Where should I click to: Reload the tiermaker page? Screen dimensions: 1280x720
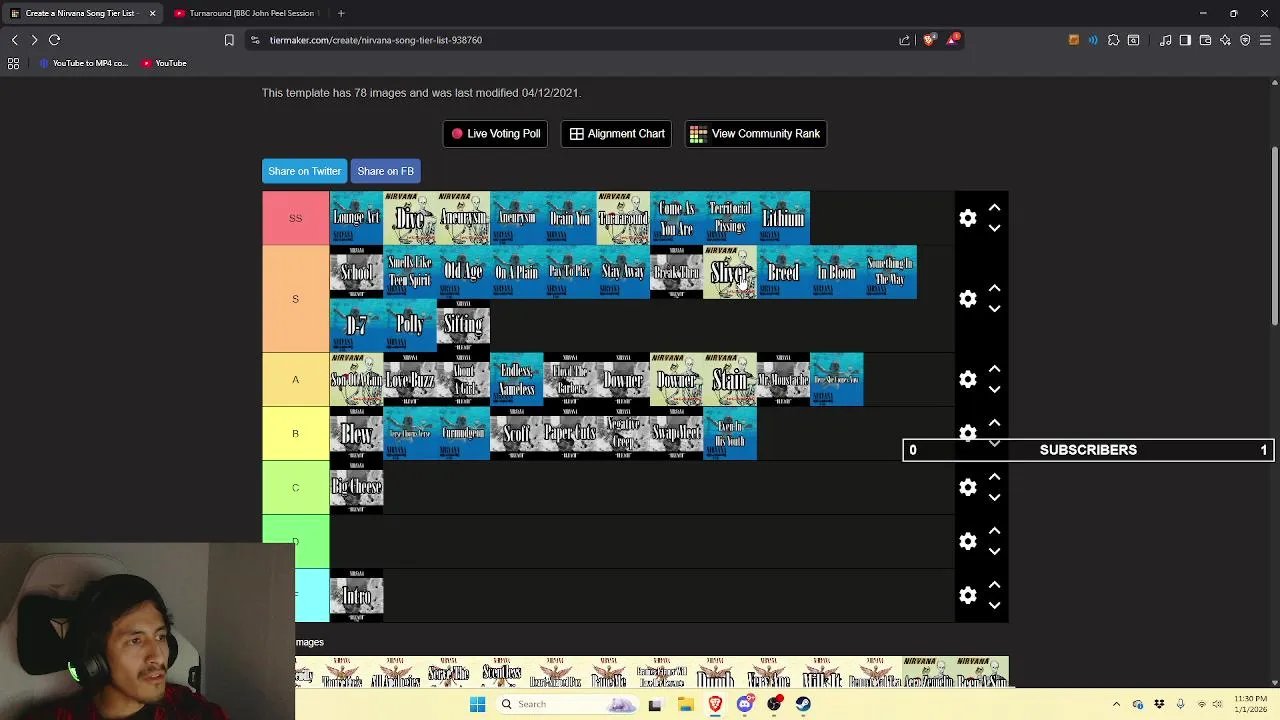tap(55, 40)
